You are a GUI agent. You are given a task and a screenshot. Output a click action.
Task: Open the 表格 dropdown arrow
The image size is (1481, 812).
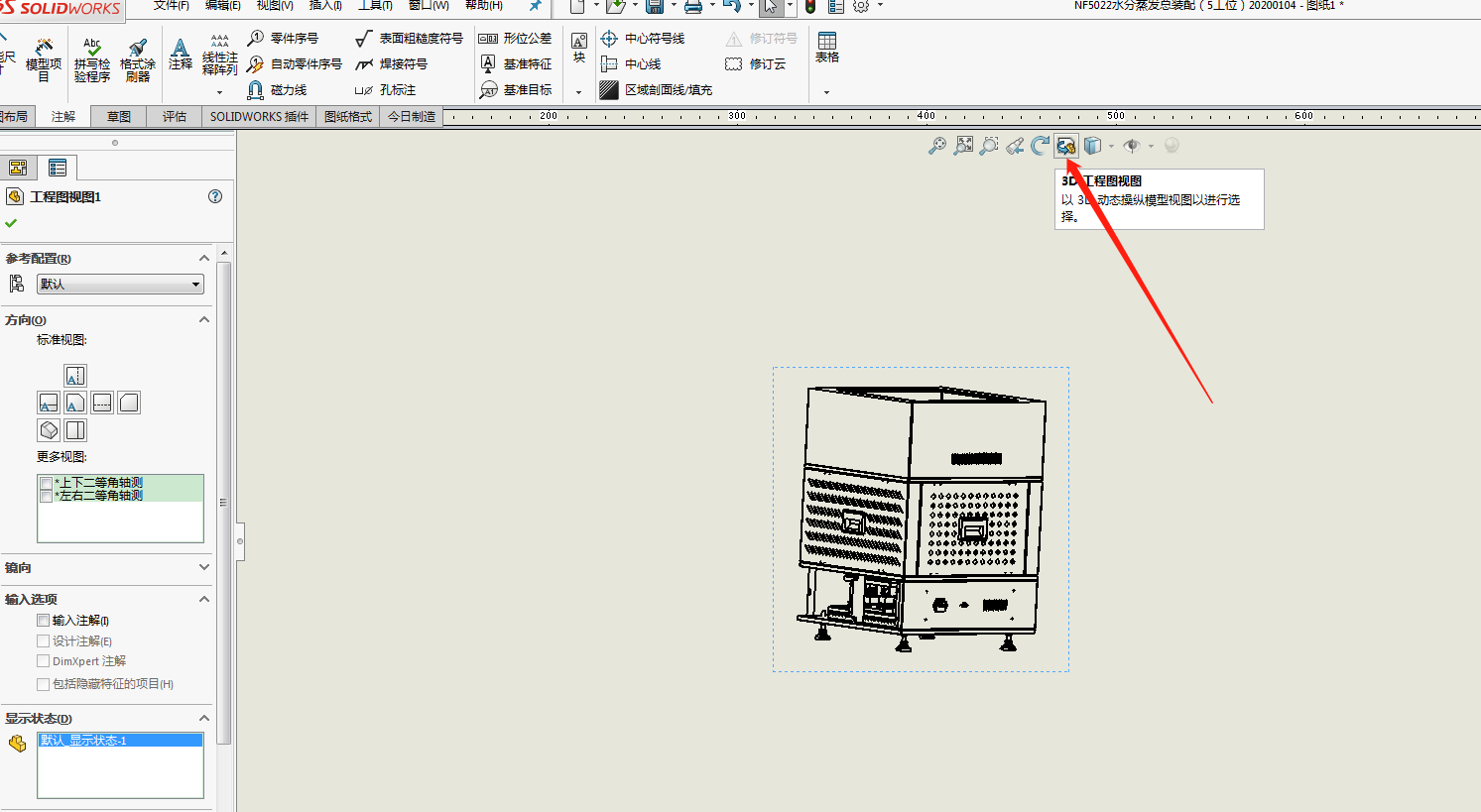click(x=826, y=92)
